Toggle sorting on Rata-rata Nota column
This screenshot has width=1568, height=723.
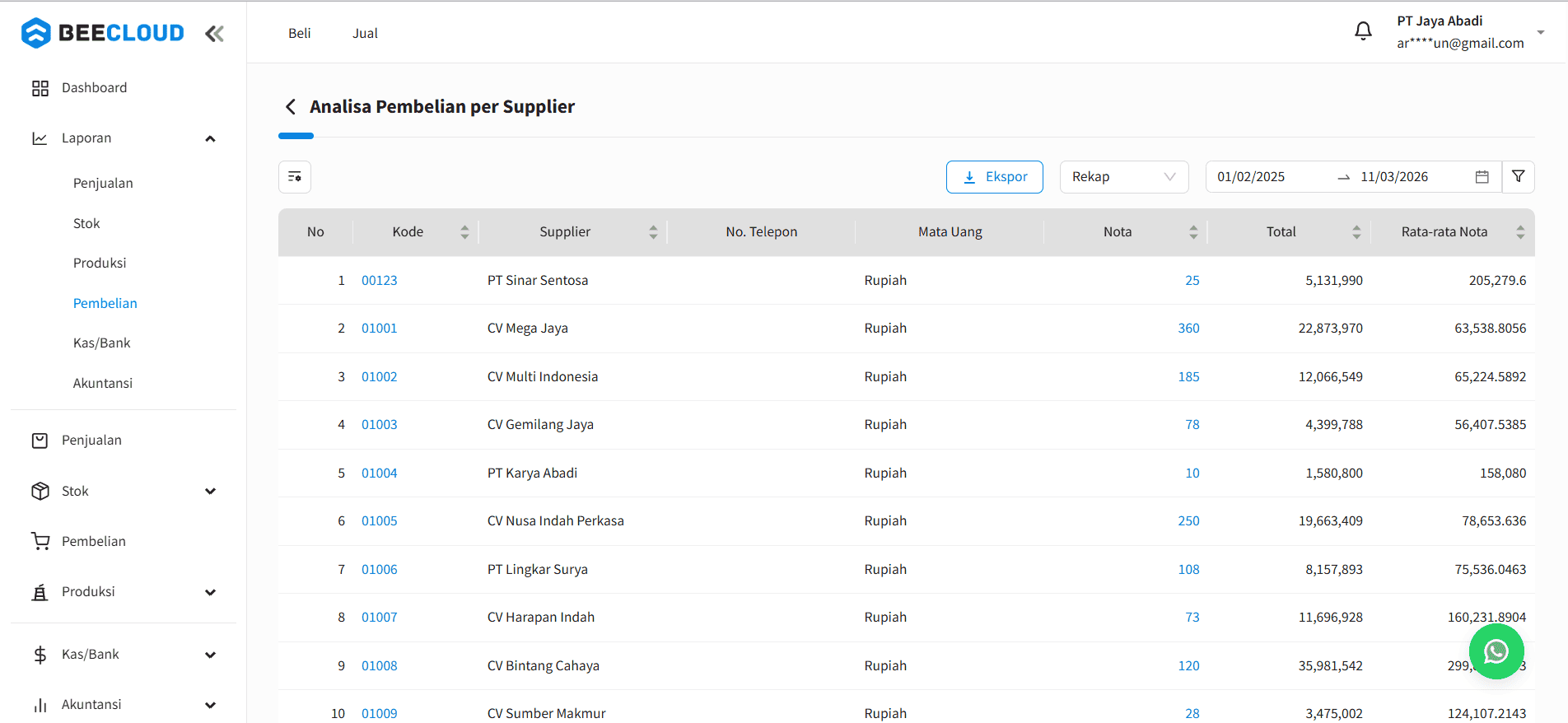1519,232
